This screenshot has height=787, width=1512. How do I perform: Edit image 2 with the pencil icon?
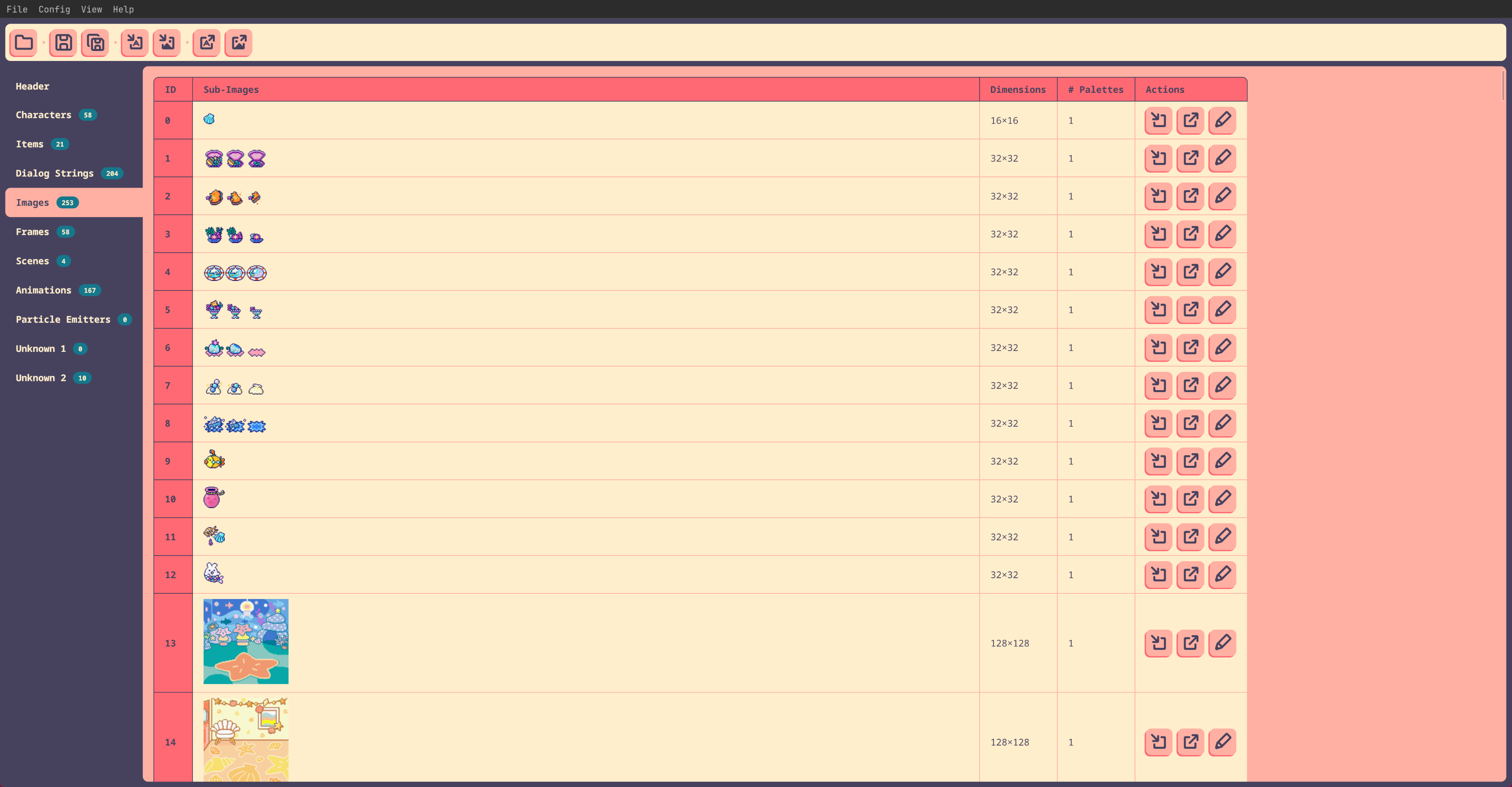[x=1222, y=196]
